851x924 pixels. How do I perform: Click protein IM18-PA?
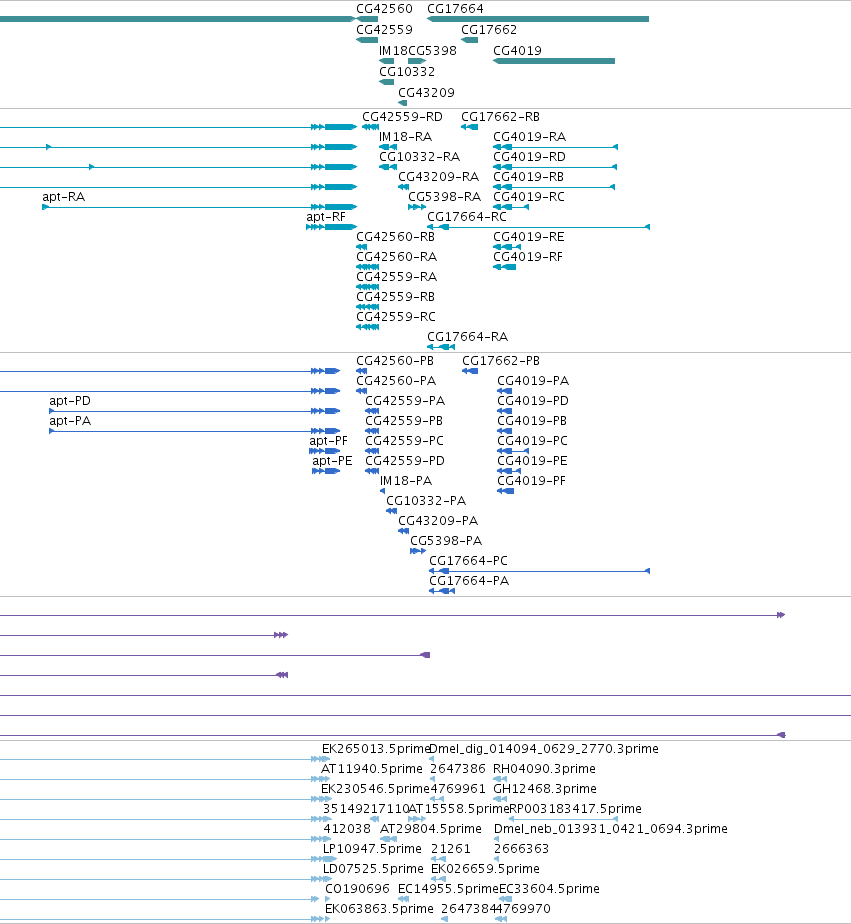pos(405,481)
